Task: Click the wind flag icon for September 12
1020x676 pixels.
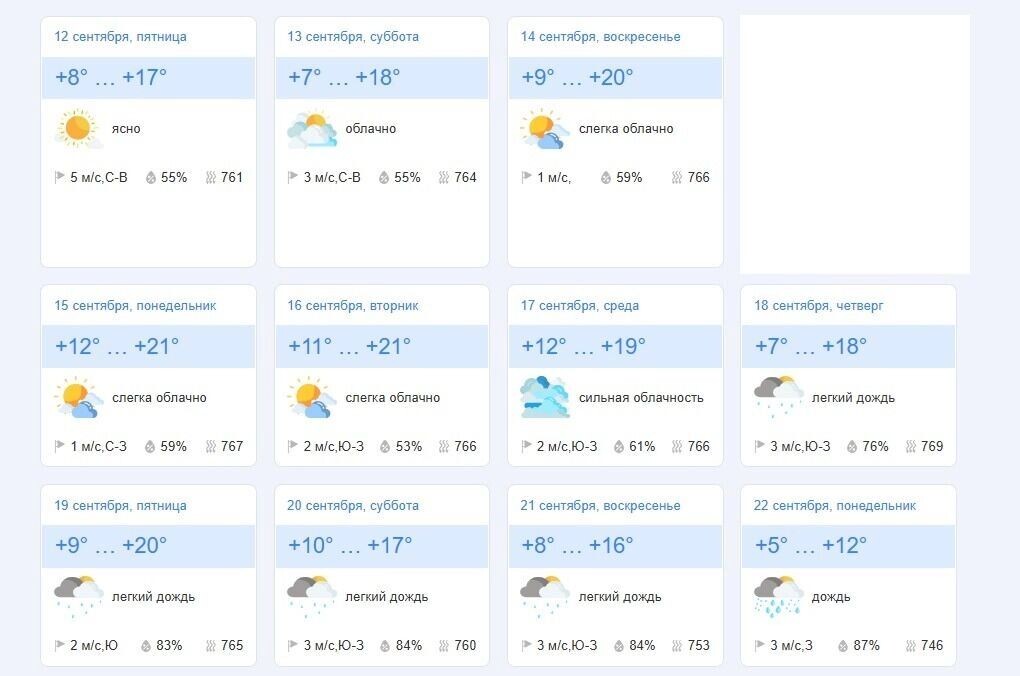Action: pos(58,177)
